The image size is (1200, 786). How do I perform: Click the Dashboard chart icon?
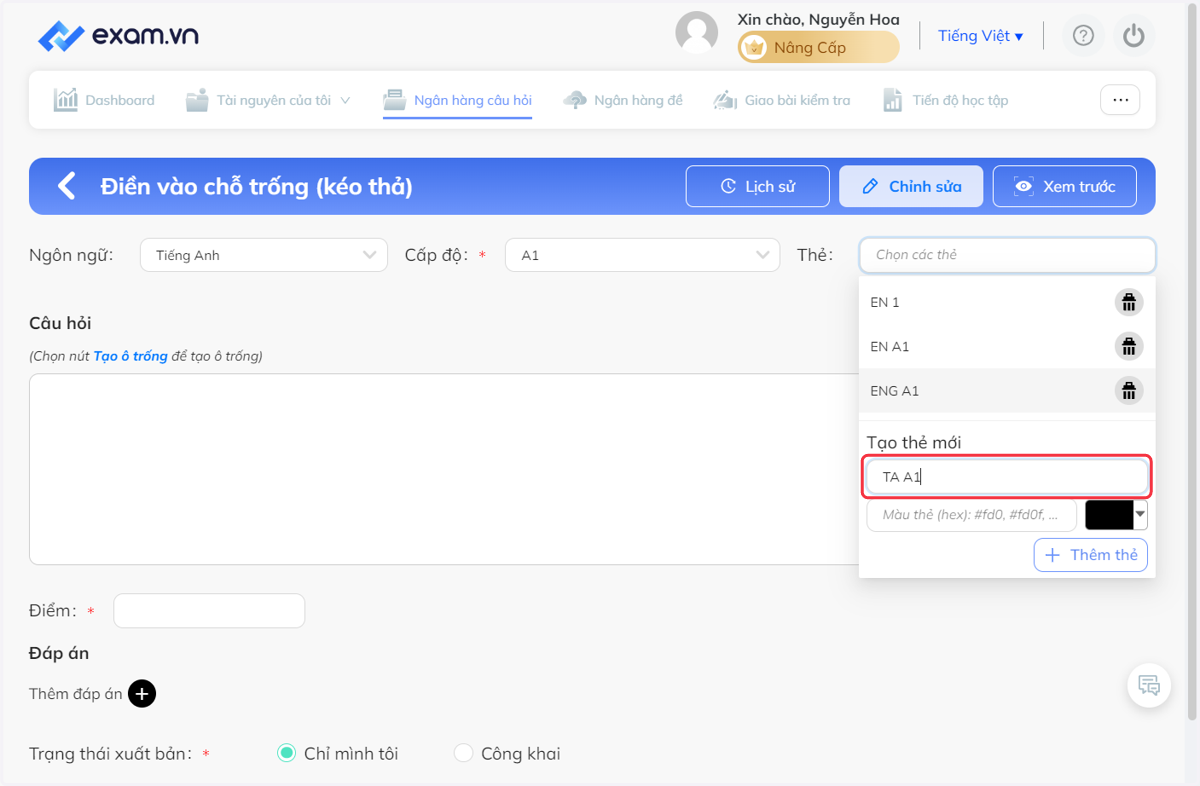click(x=66, y=100)
